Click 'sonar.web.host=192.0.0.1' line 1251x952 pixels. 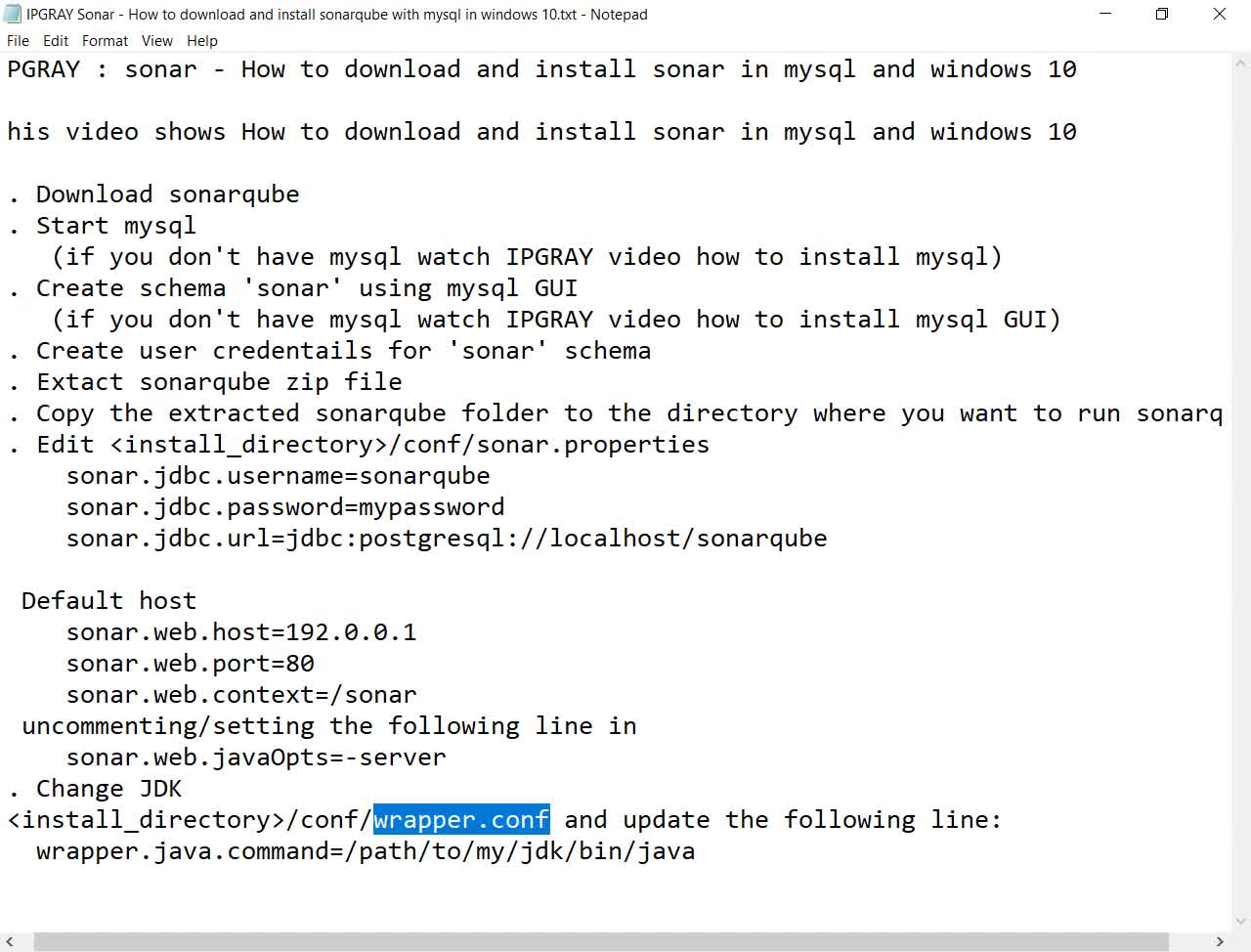coord(241,632)
